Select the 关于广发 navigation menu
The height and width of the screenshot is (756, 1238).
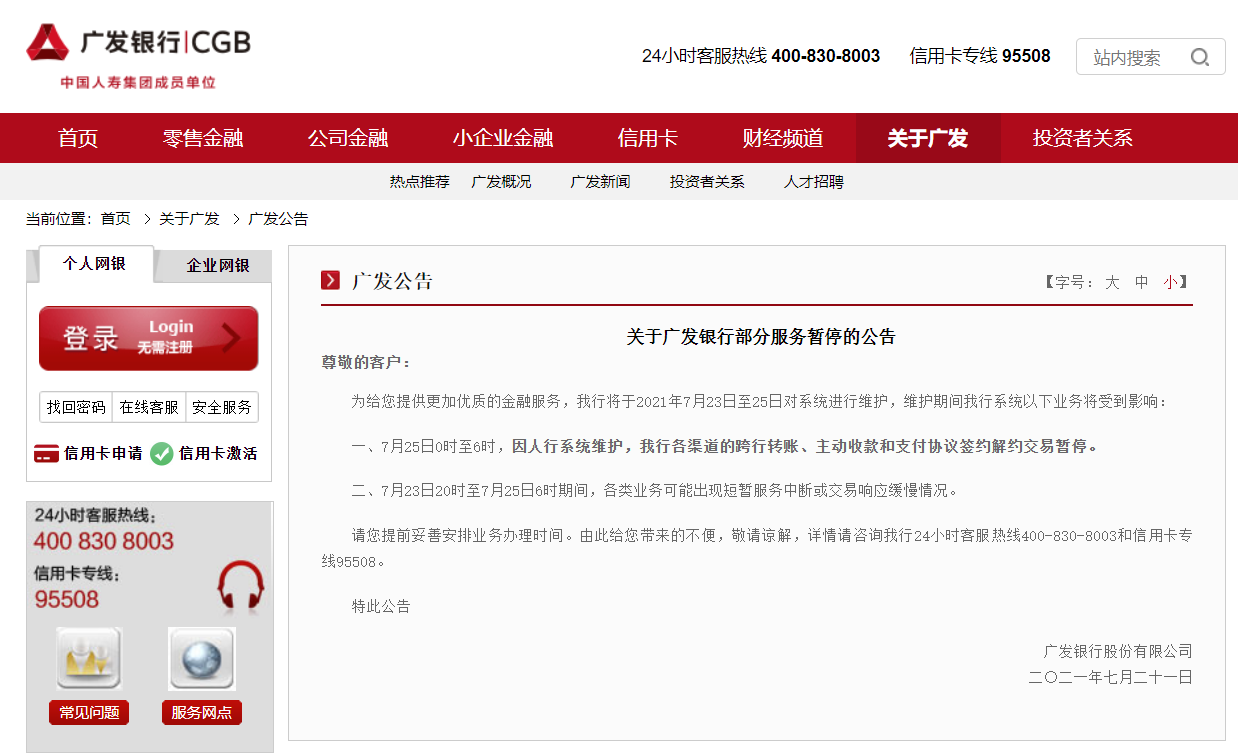click(928, 138)
